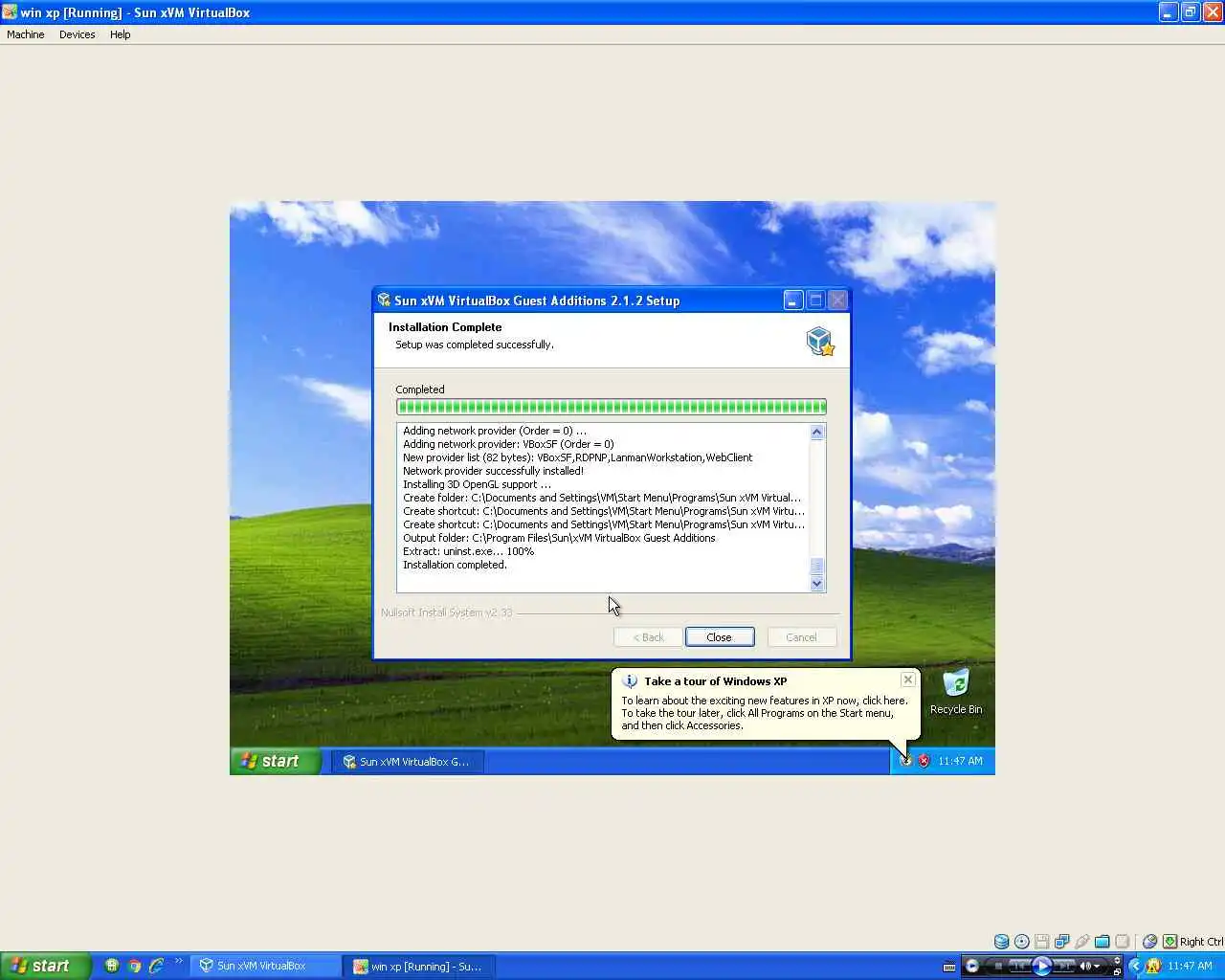
Task: Click the host key capture indicator icon
Action: 1169,942
